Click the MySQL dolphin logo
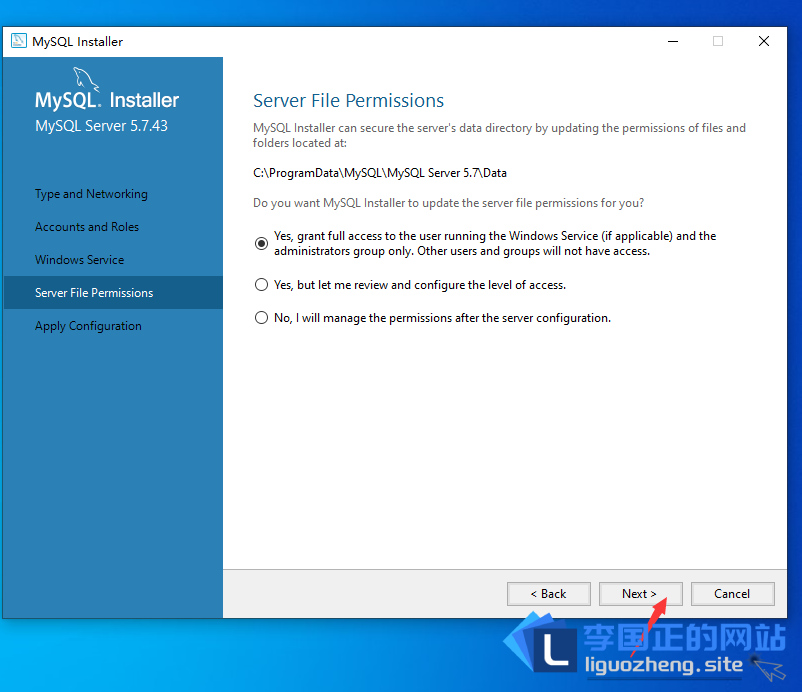Image resolution: width=802 pixels, height=692 pixels. (85, 78)
